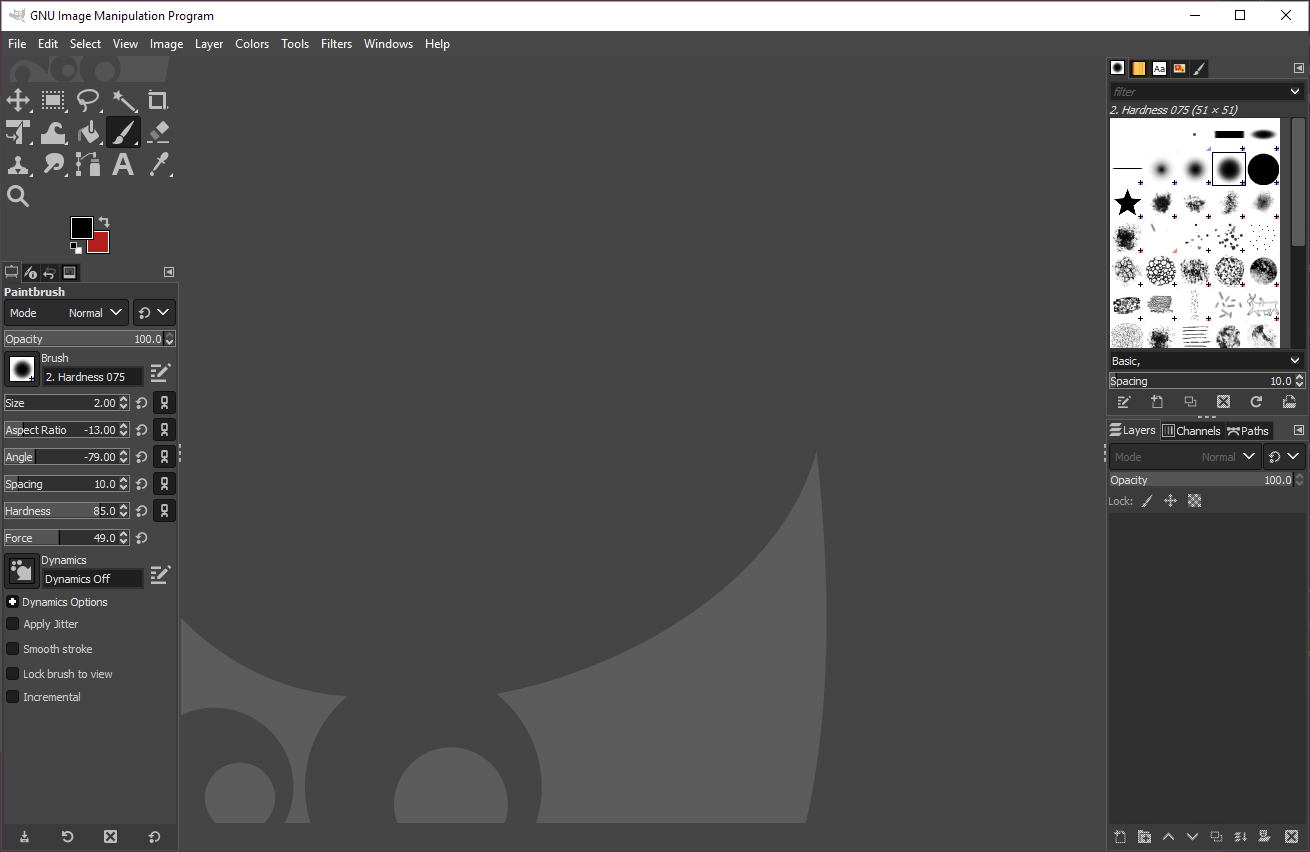Link Spacing to brush default
Screen dimensions: 1310x852
[x=164, y=484]
